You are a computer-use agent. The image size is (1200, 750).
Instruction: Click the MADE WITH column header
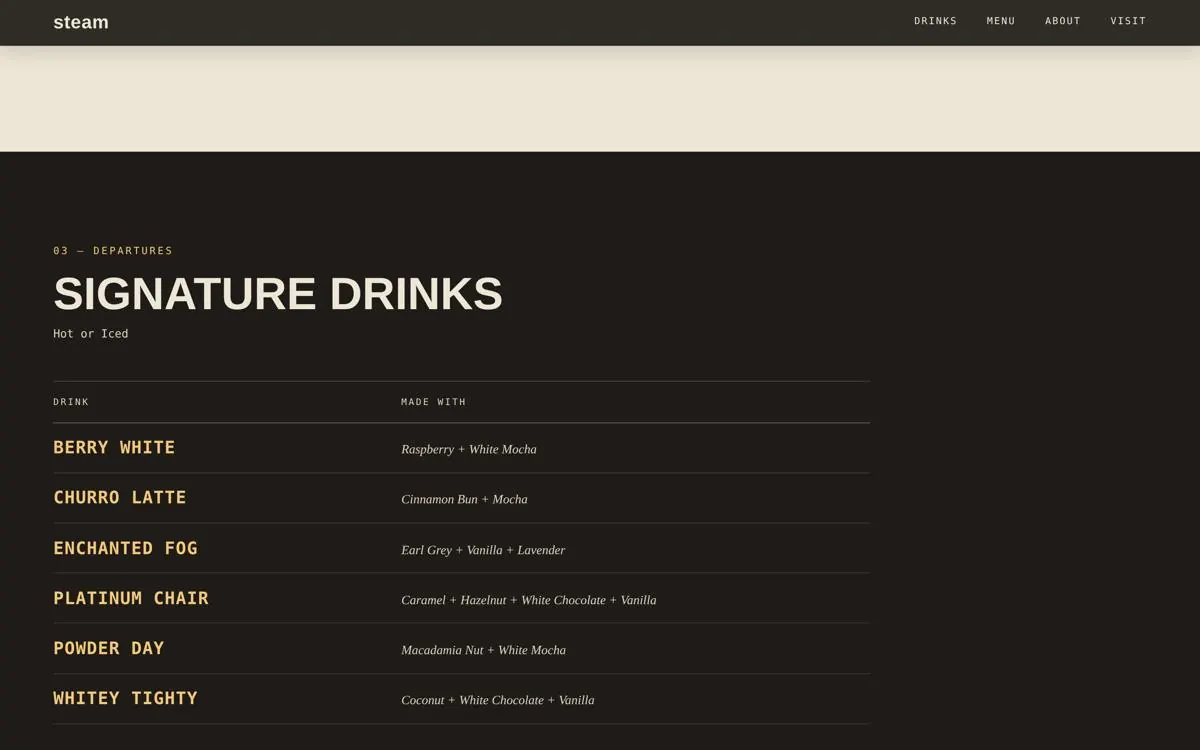(434, 402)
